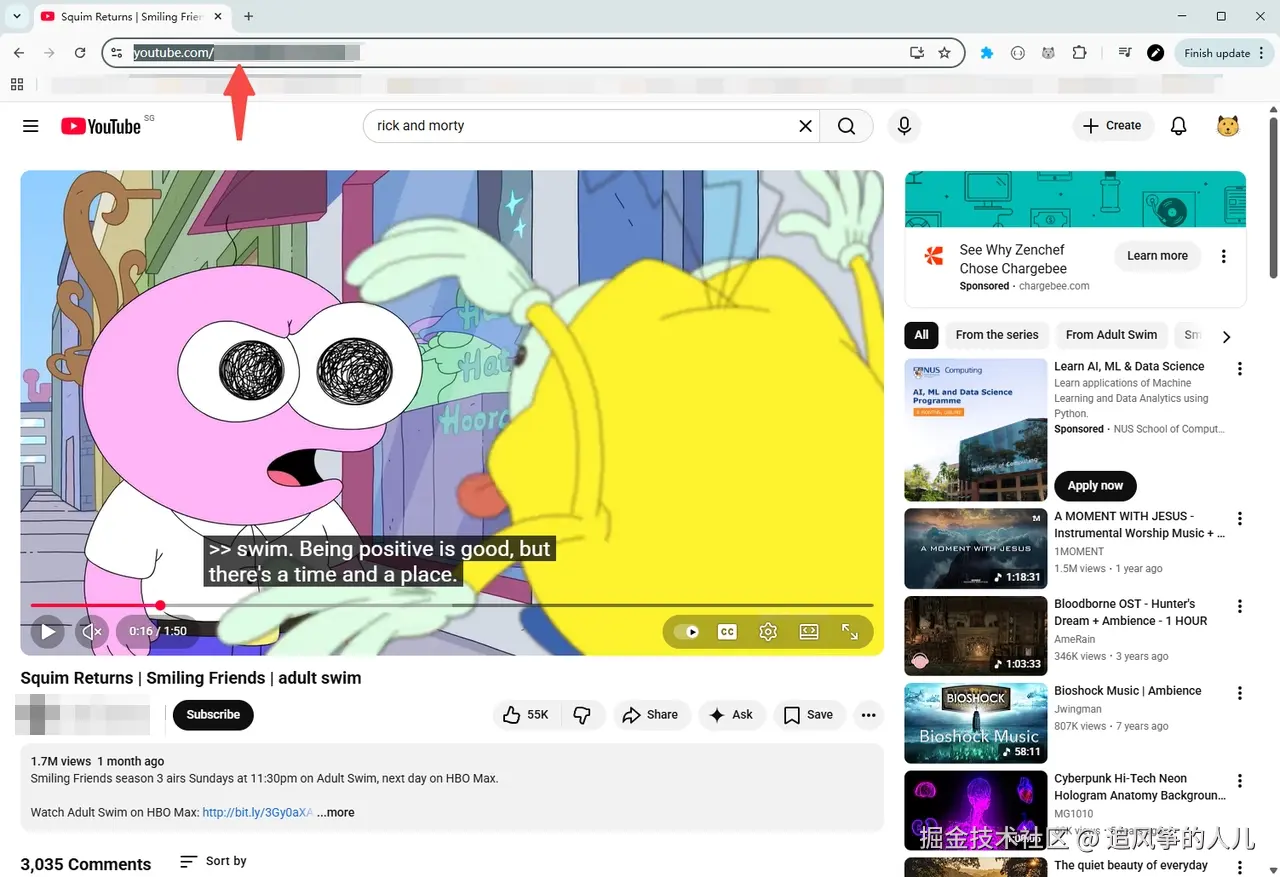The height and width of the screenshot is (877, 1280).
Task: Ask about this video
Action: point(732,715)
